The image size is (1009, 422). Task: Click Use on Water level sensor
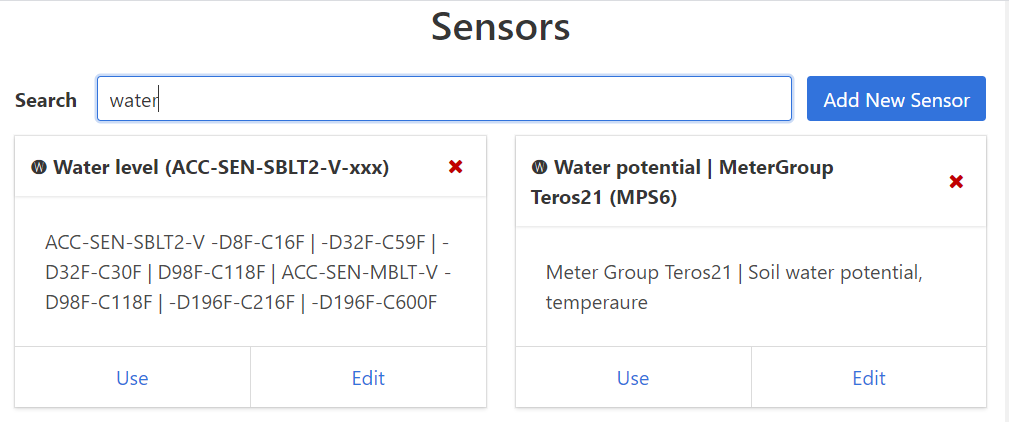[x=132, y=378]
